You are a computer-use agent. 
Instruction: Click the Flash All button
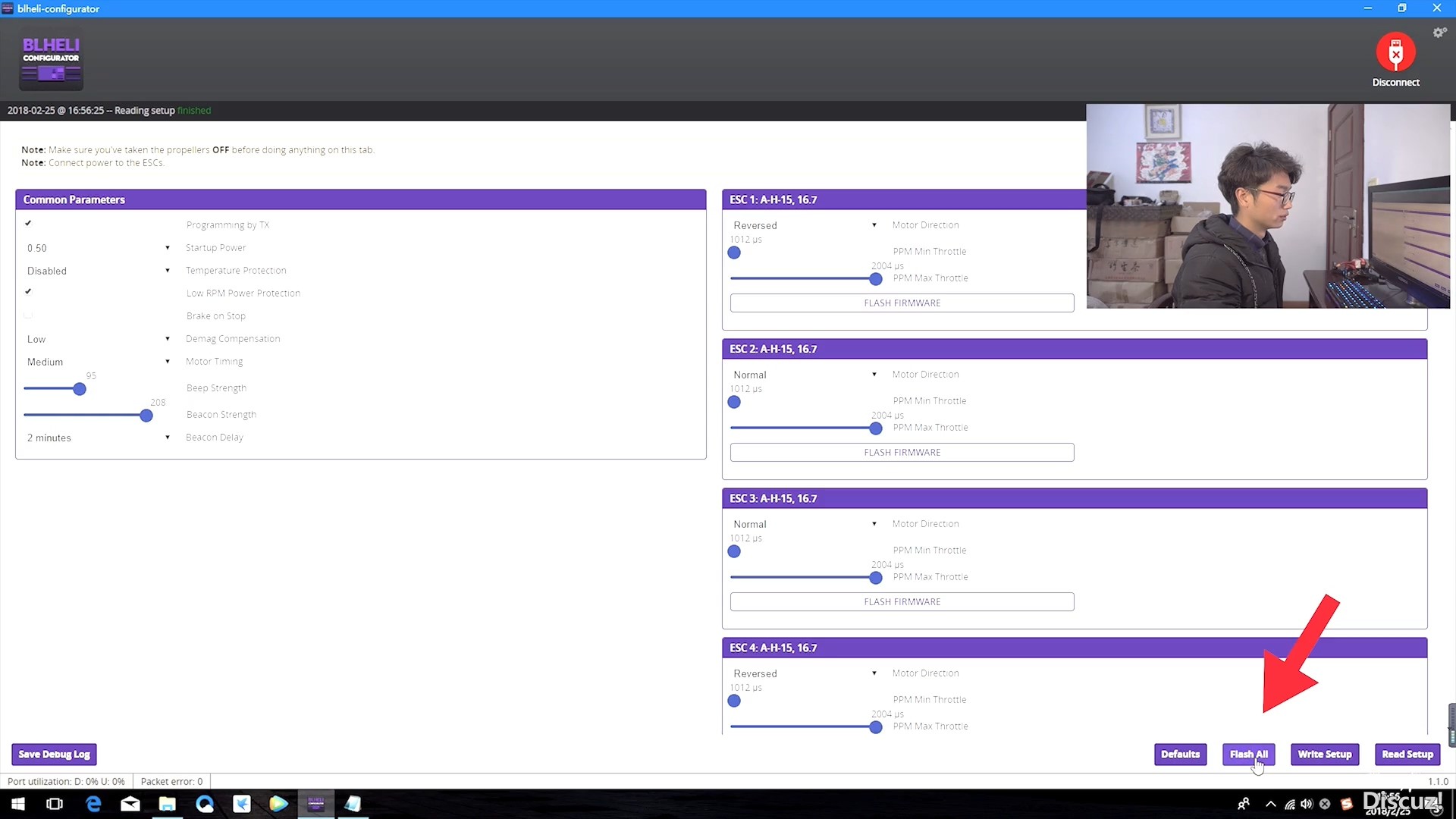(1248, 755)
